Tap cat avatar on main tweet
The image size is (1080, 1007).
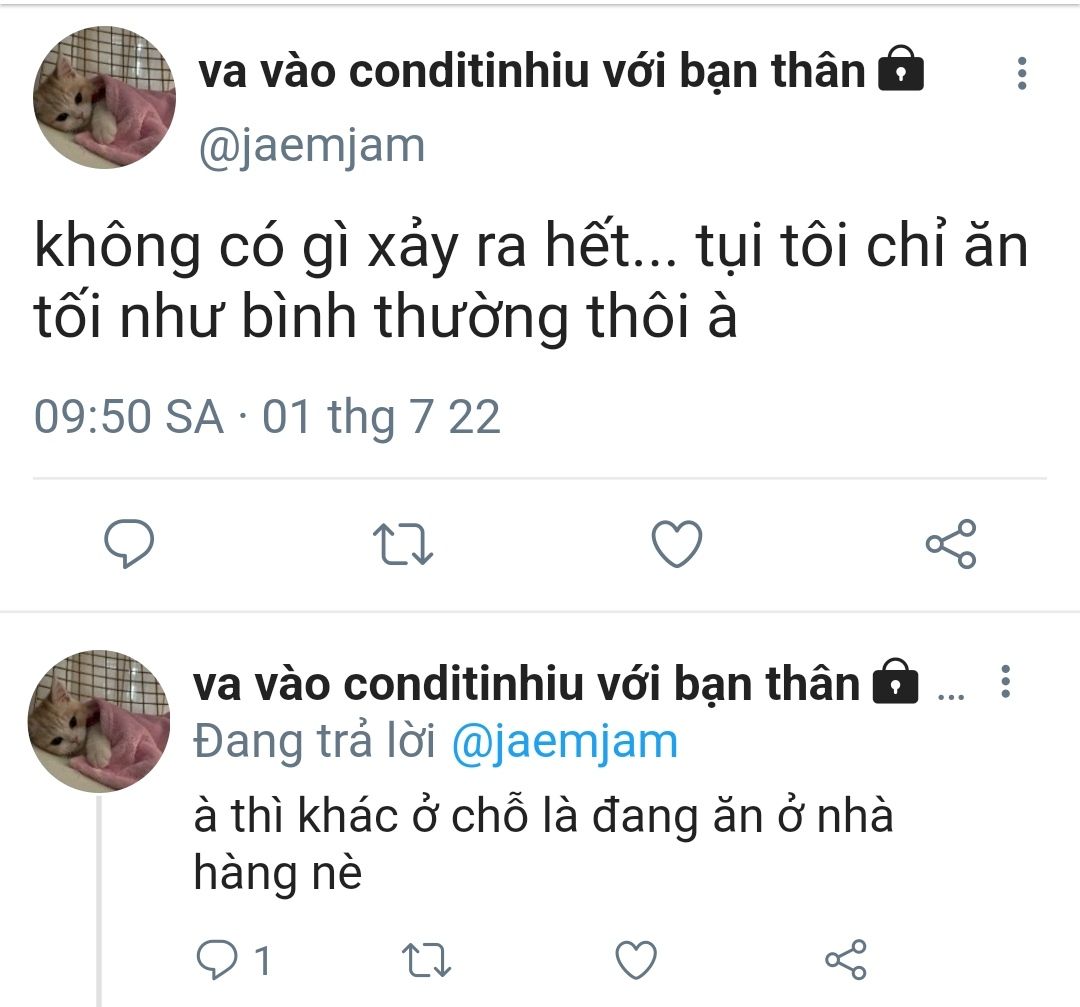click(104, 97)
